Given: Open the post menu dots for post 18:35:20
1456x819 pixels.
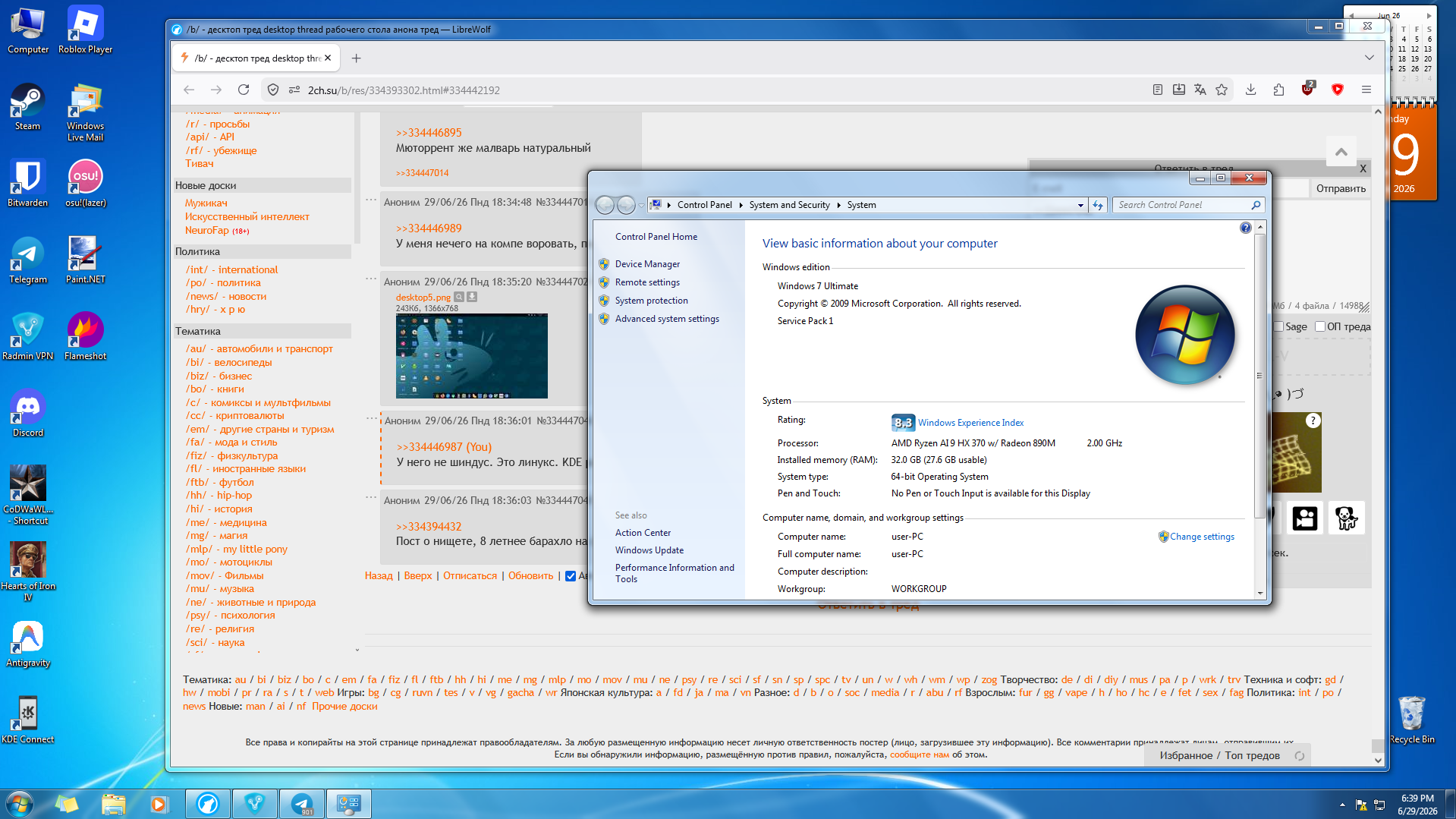Looking at the screenshot, I should click(x=371, y=279).
